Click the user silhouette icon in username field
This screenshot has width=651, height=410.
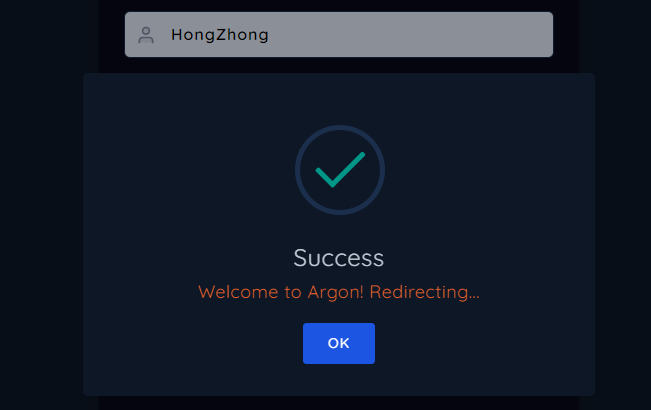pos(146,35)
